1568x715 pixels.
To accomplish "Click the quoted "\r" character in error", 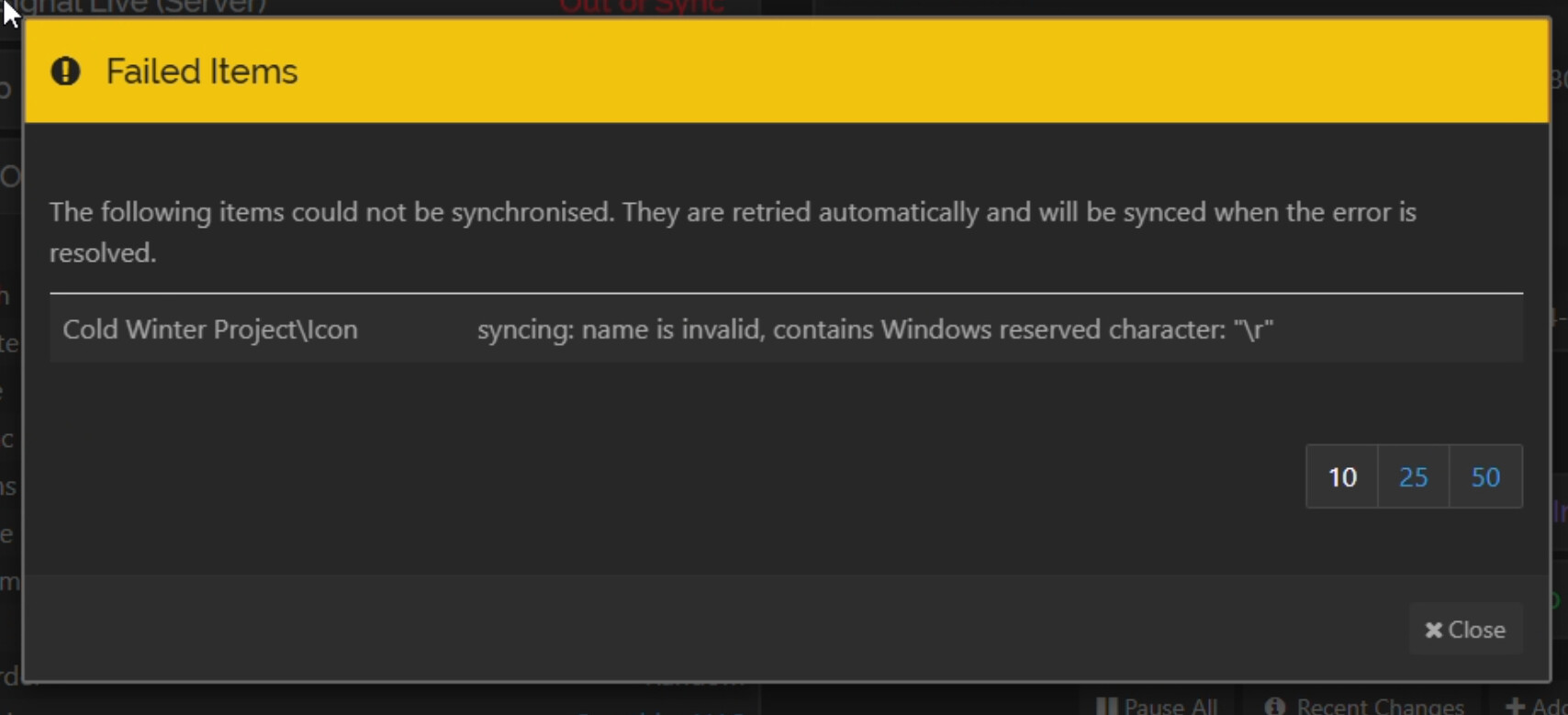I will [x=1253, y=330].
